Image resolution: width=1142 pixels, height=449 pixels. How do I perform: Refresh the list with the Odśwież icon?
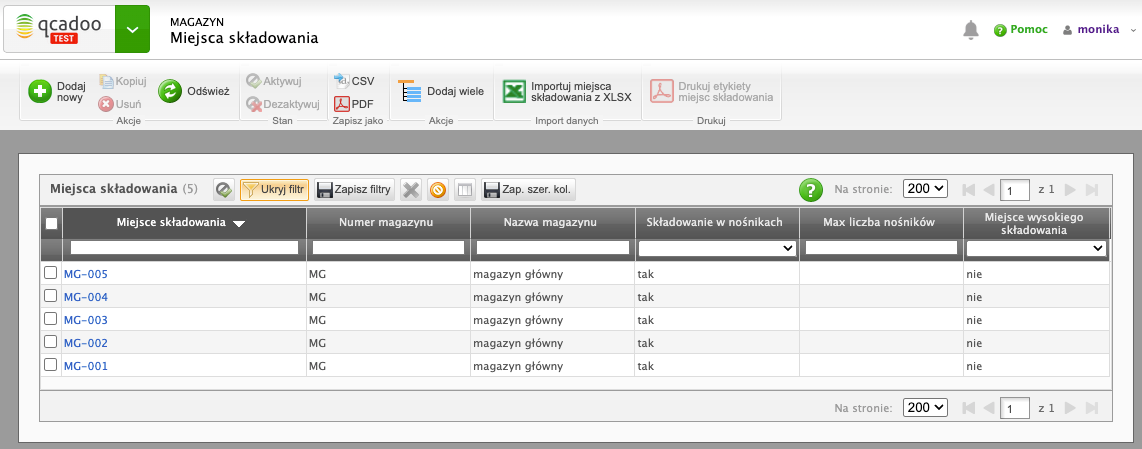170,91
